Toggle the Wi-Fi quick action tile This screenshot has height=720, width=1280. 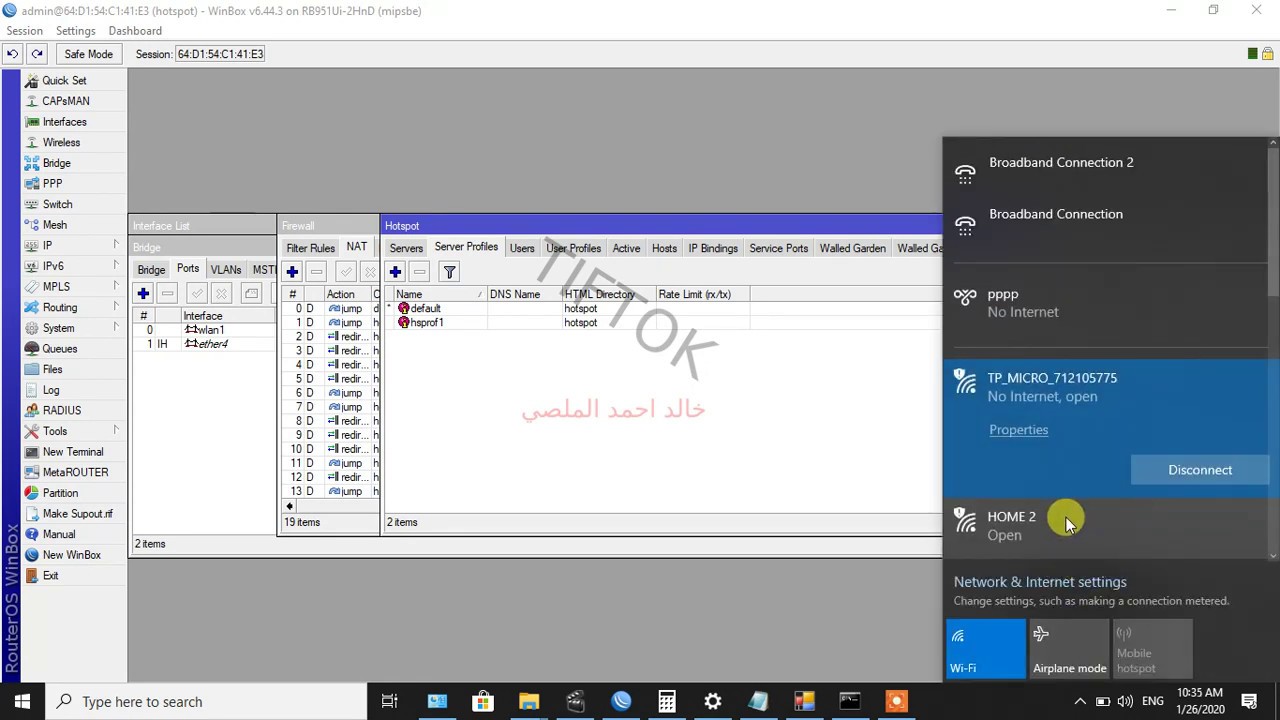(x=985, y=649)
